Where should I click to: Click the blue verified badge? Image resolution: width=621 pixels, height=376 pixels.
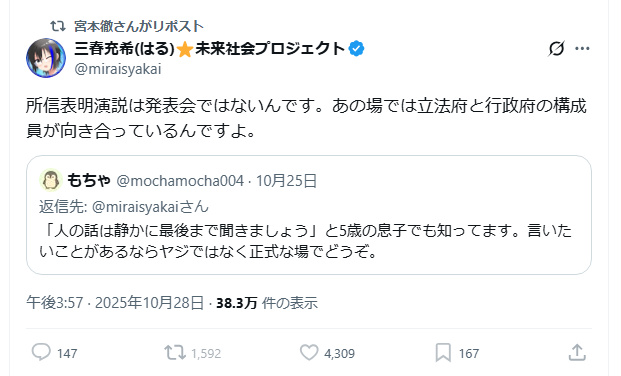pos(356,49)
